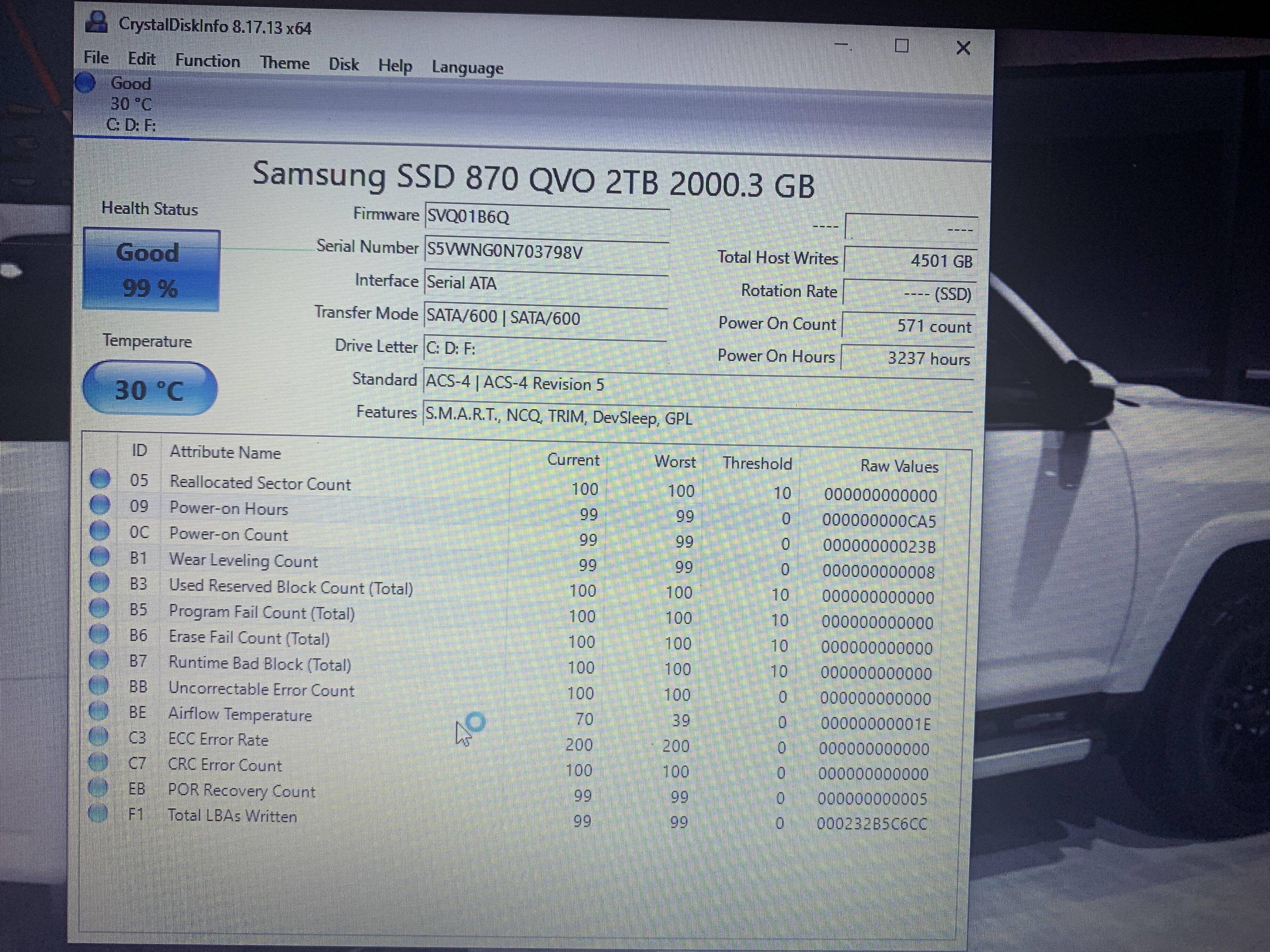Image resolution: width=1270 pixels, height=952 pixels.
Task: Click the Good disk status orb at top
Action: [x=85, y=83]
